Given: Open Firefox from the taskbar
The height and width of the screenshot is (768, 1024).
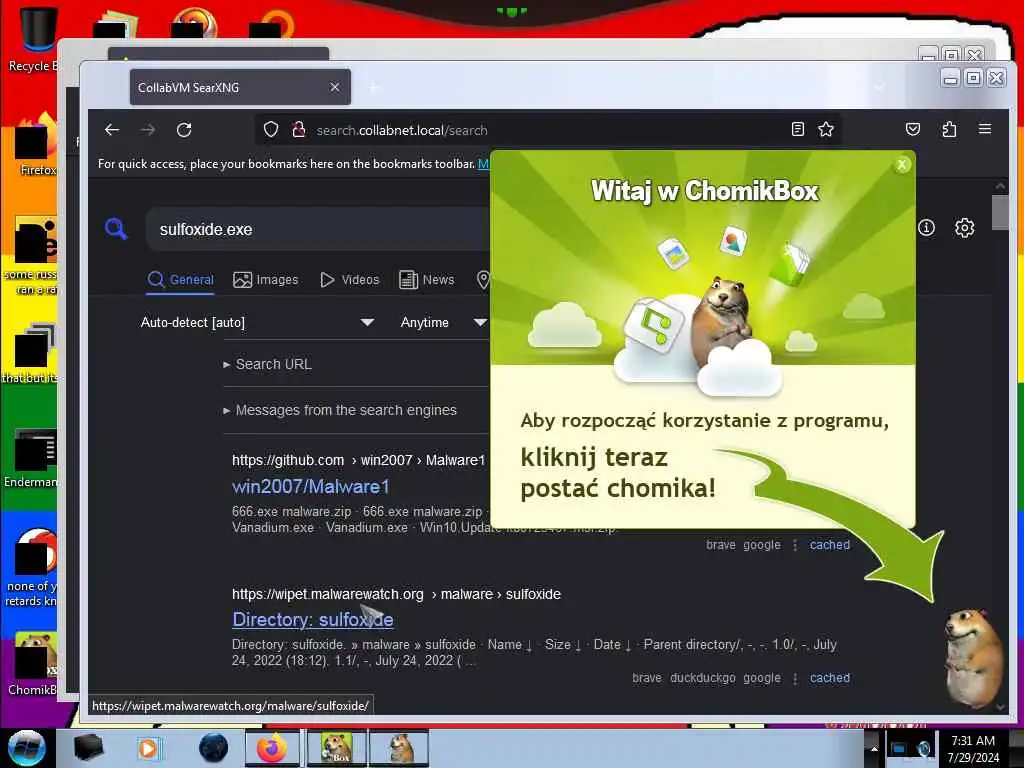Looking at the screenshot, I should [272, 748].
